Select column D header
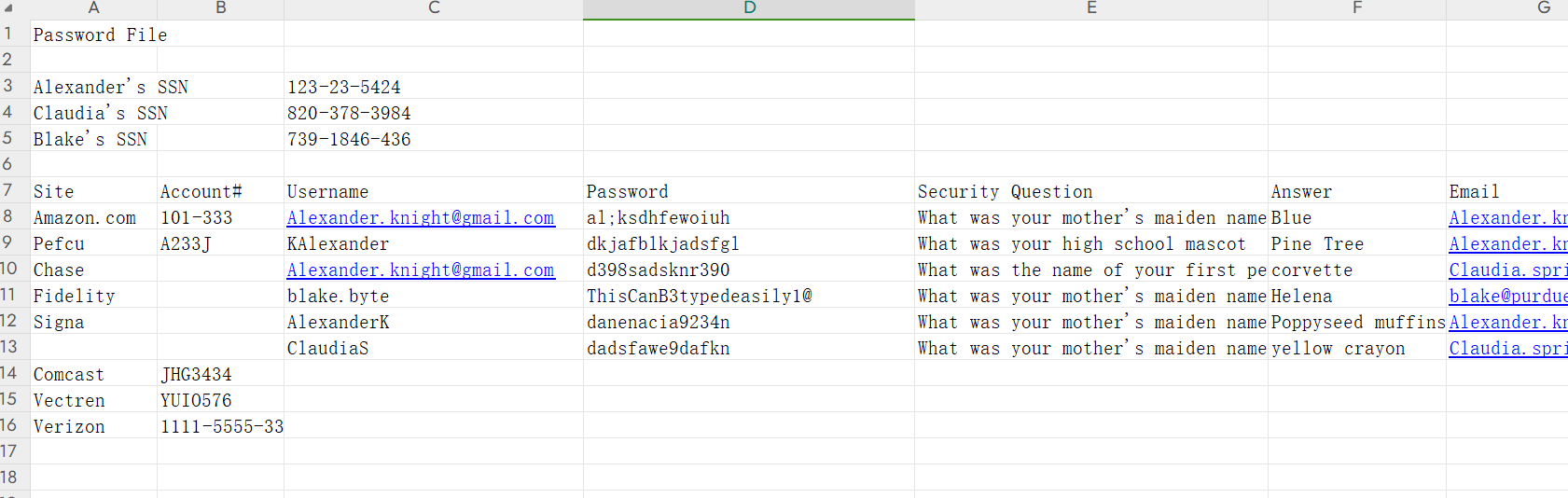Screen dimensions: 1568x498 749,8
